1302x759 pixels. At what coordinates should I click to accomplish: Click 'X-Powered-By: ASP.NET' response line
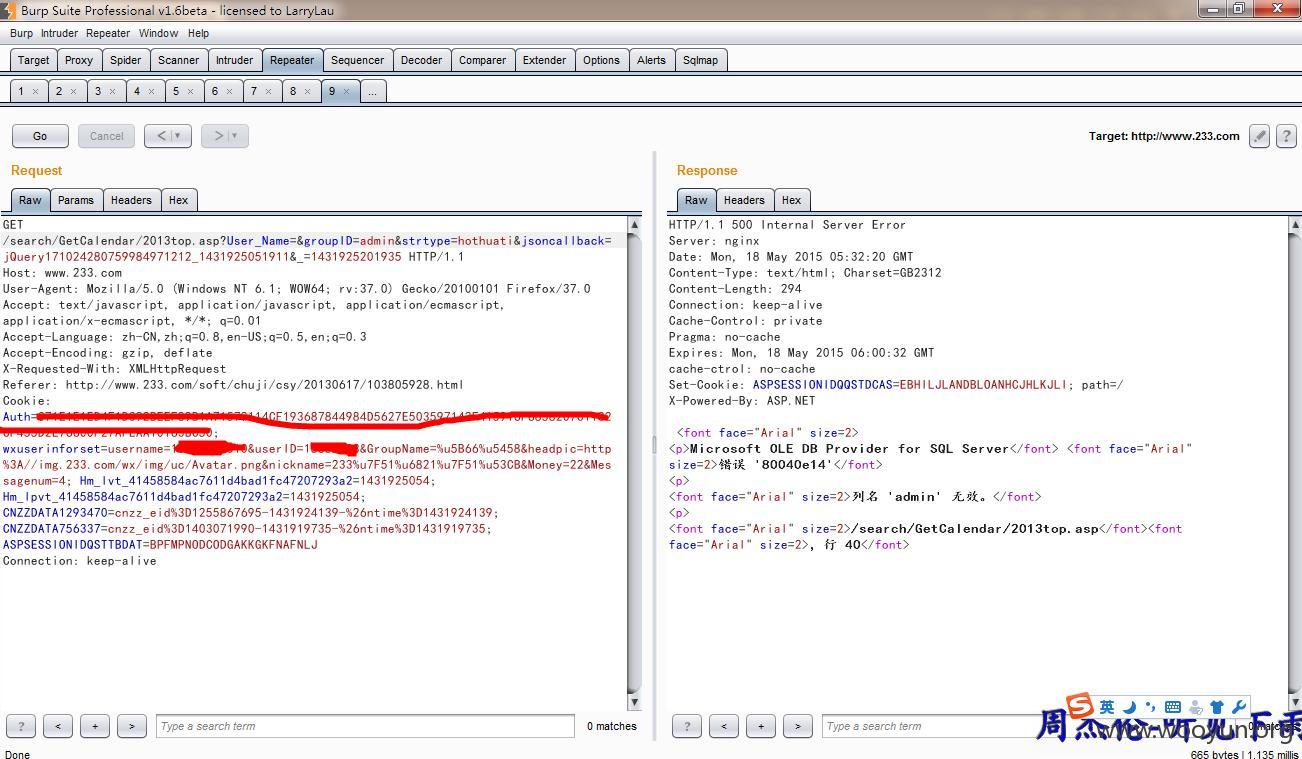pos(742,401)
